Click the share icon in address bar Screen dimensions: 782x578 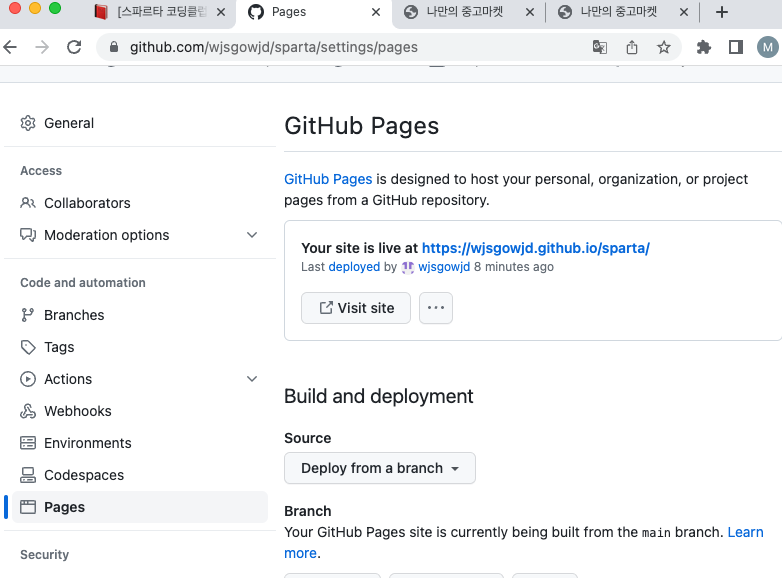coord(632,47)
